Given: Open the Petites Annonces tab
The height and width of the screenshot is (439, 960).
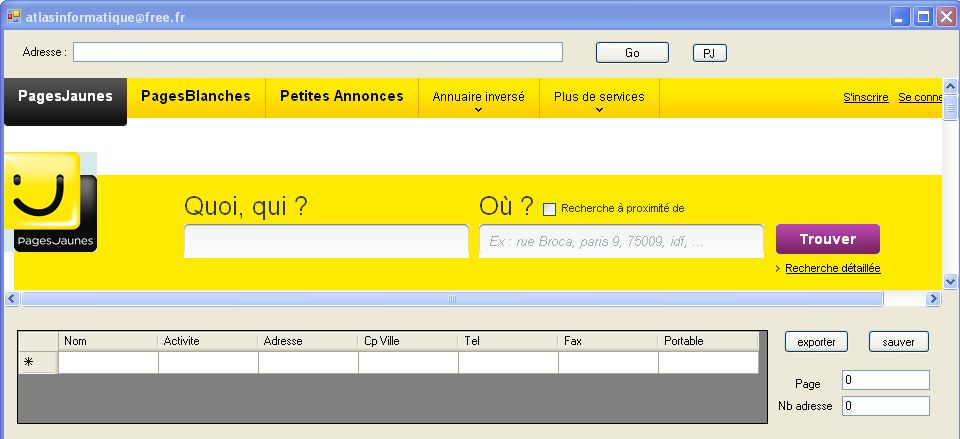Looking at the screenshot, I should (342, 97).
